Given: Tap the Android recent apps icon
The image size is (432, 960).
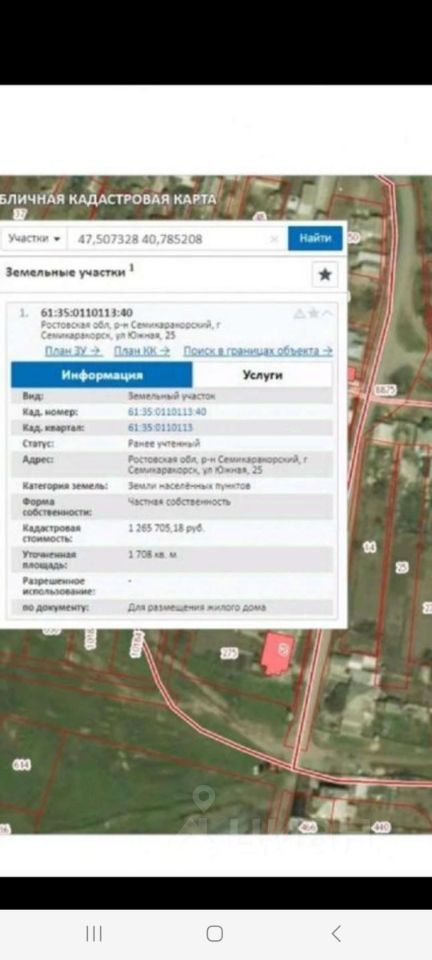Looking at the screenshot, I should pos(94,934).
